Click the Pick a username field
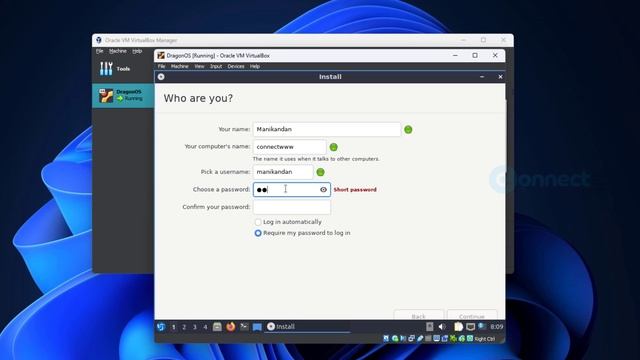 (283, 172)
